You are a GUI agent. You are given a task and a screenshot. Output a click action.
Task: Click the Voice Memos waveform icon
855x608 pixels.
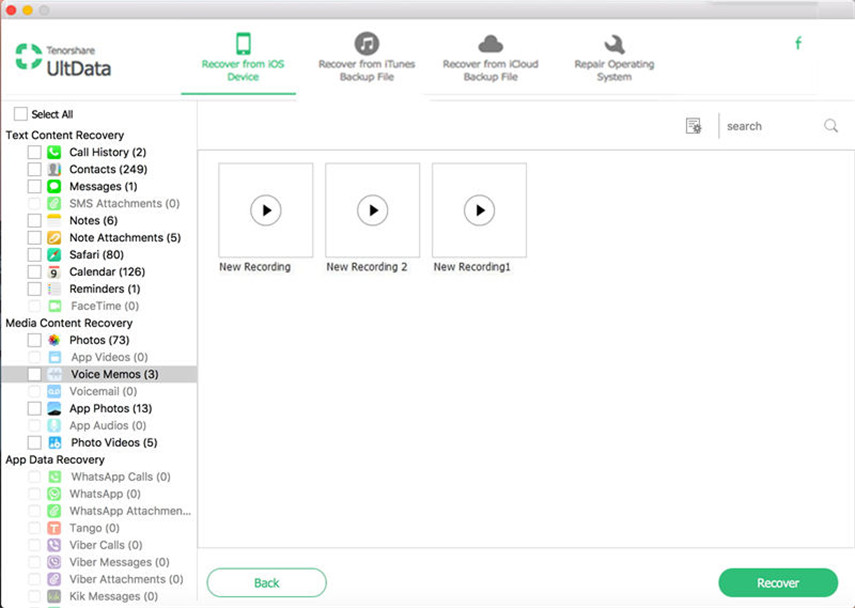coord(54,374)
